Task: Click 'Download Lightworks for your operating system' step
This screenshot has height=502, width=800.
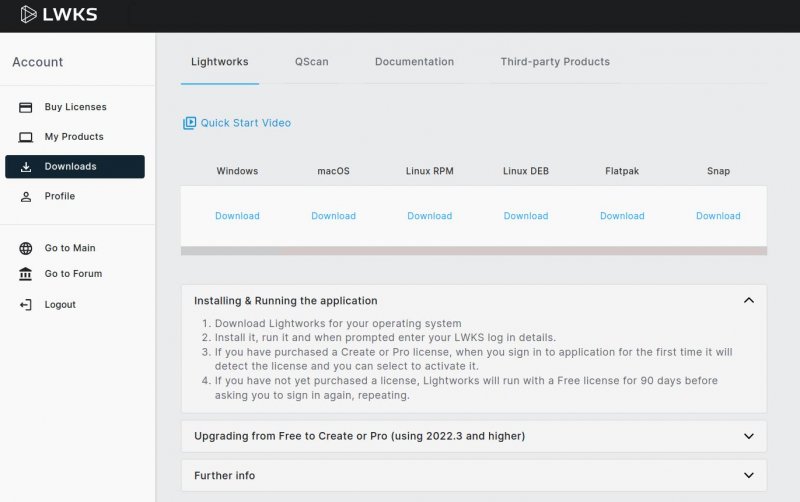Action: pos(338,323)
